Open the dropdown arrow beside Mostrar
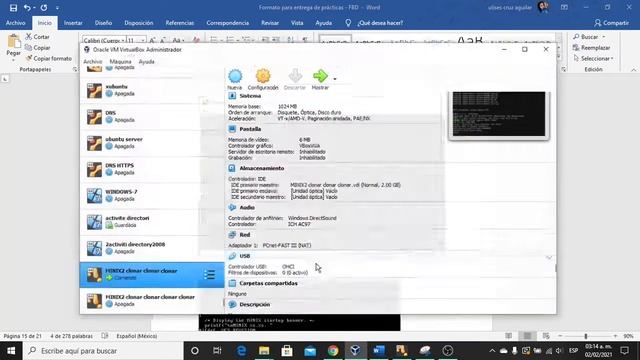 [335, 79]
